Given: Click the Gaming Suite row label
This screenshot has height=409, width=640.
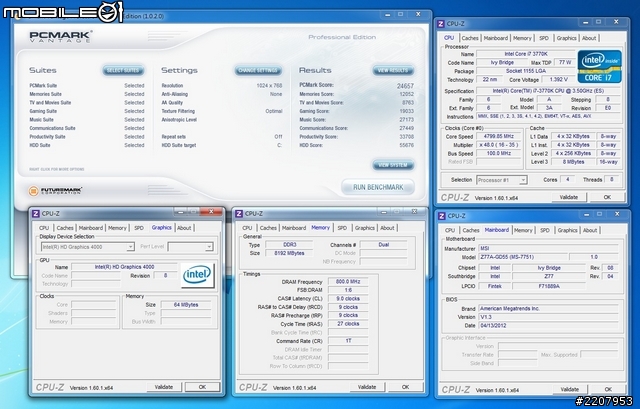Looking at the screenshot, I should [x=43, y=111].
